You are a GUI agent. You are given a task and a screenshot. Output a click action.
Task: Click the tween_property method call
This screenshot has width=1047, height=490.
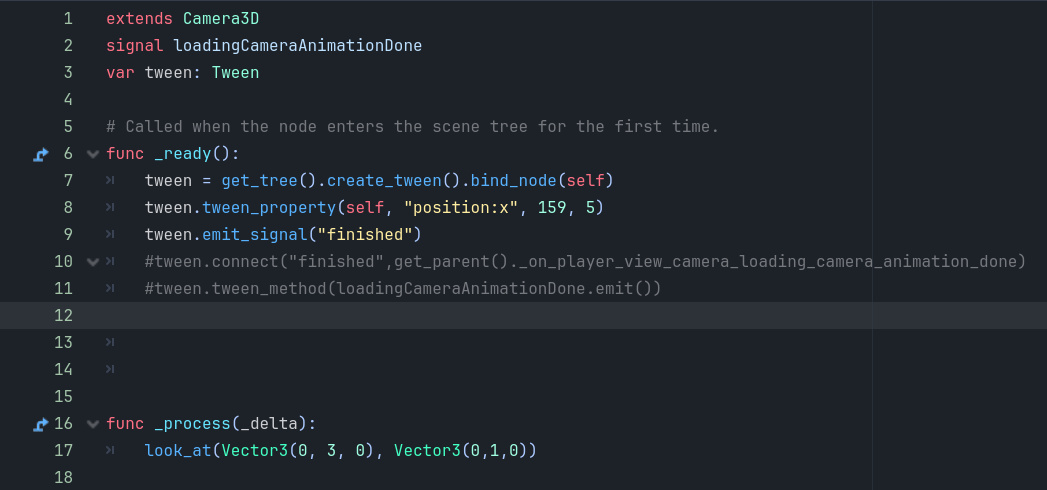click(269, 208)
